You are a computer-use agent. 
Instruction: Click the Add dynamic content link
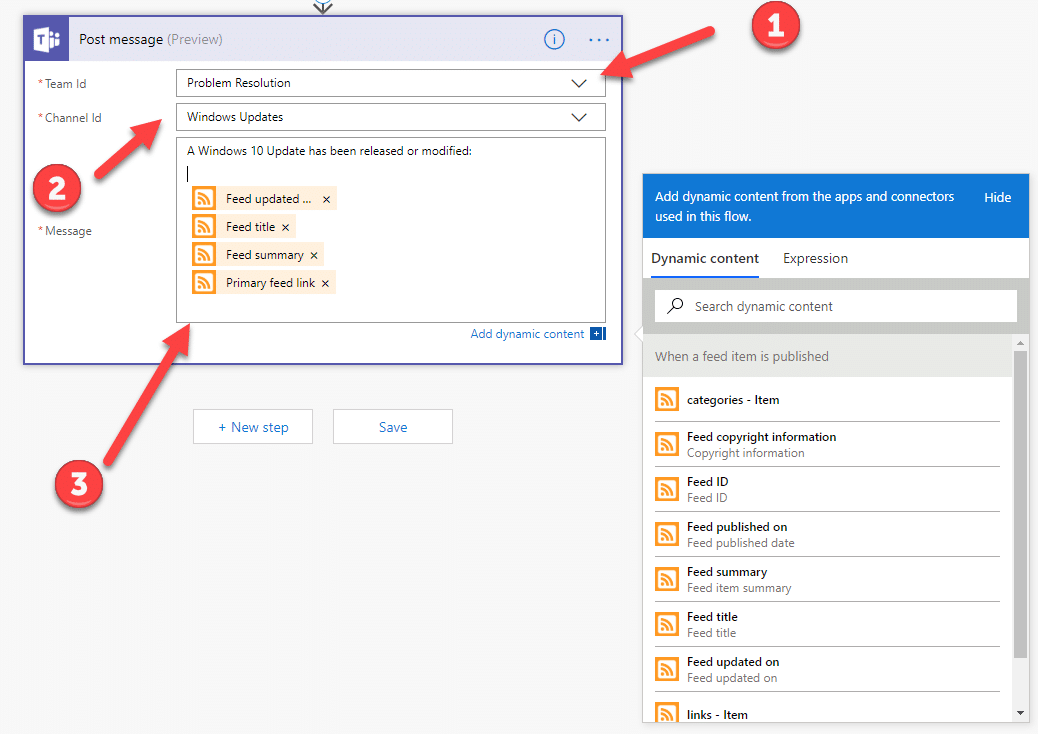[x=527, y=334]
